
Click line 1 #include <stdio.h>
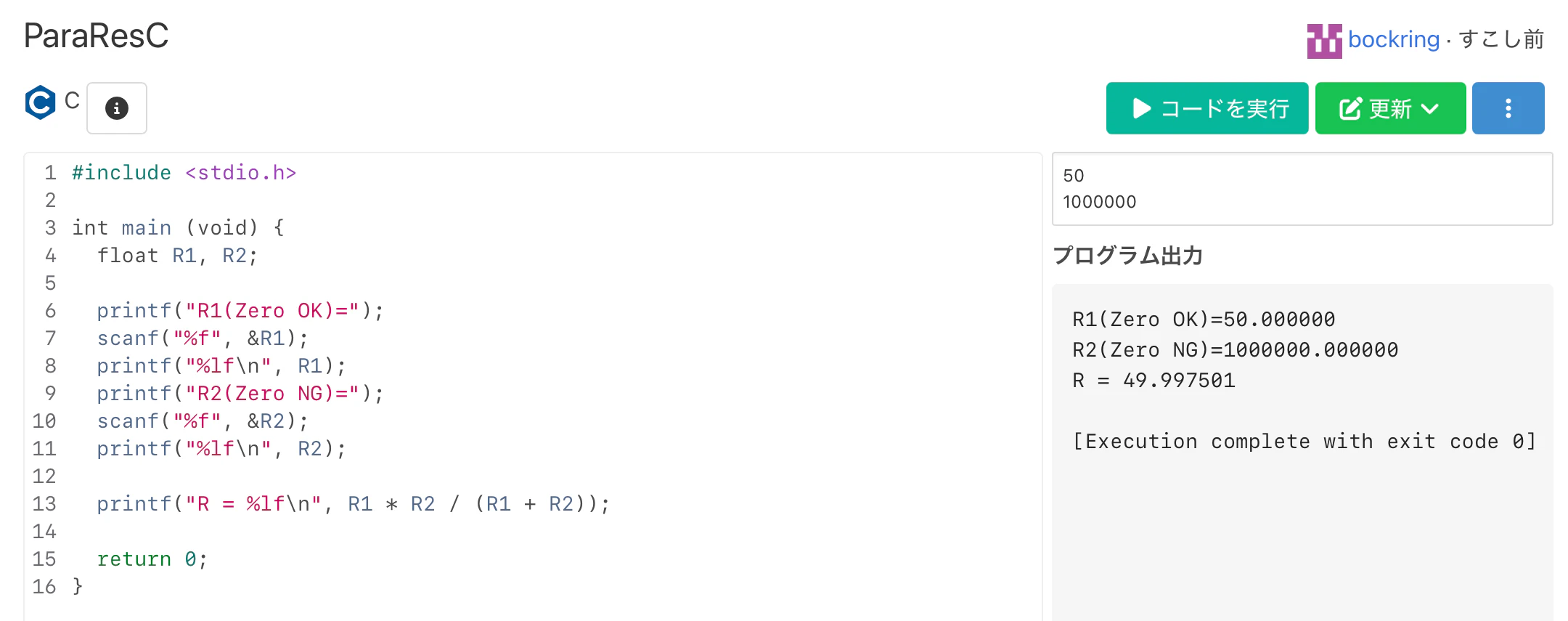click(x=184, y=173)
